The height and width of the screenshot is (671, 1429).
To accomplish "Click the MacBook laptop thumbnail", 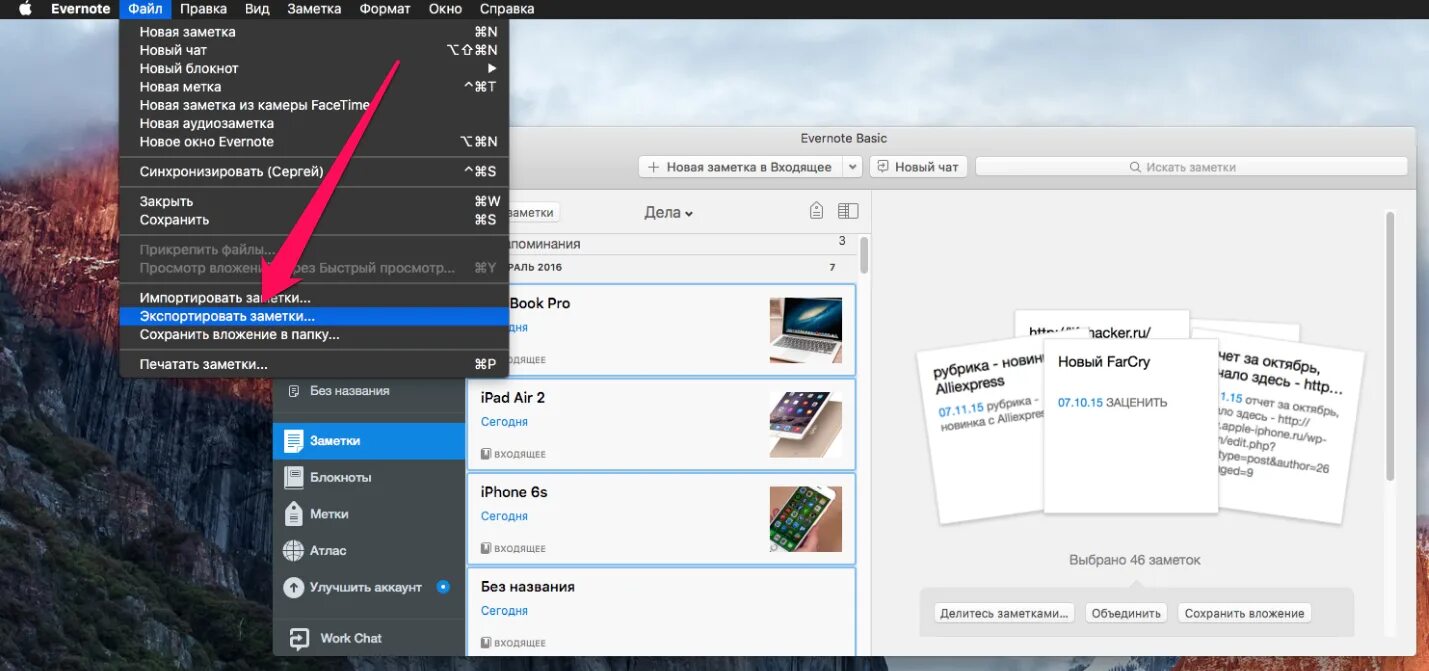I will point(805,330).
